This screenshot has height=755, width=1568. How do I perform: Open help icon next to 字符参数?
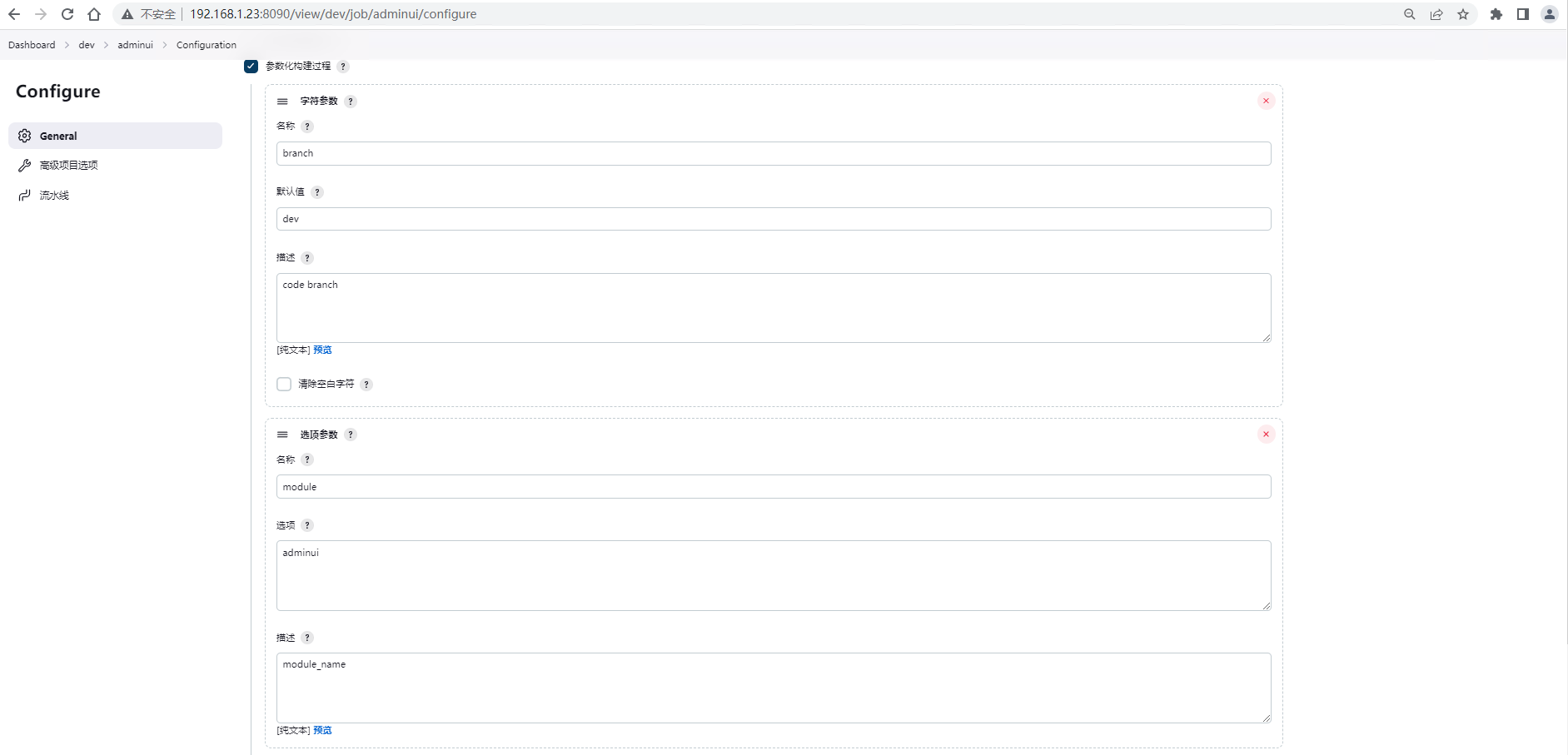coord(351,102)
